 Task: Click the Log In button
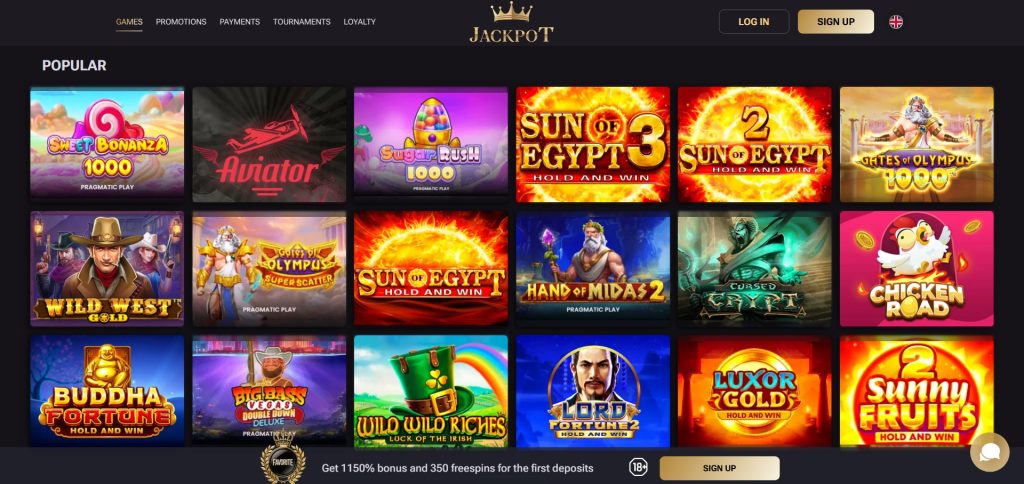754,22
